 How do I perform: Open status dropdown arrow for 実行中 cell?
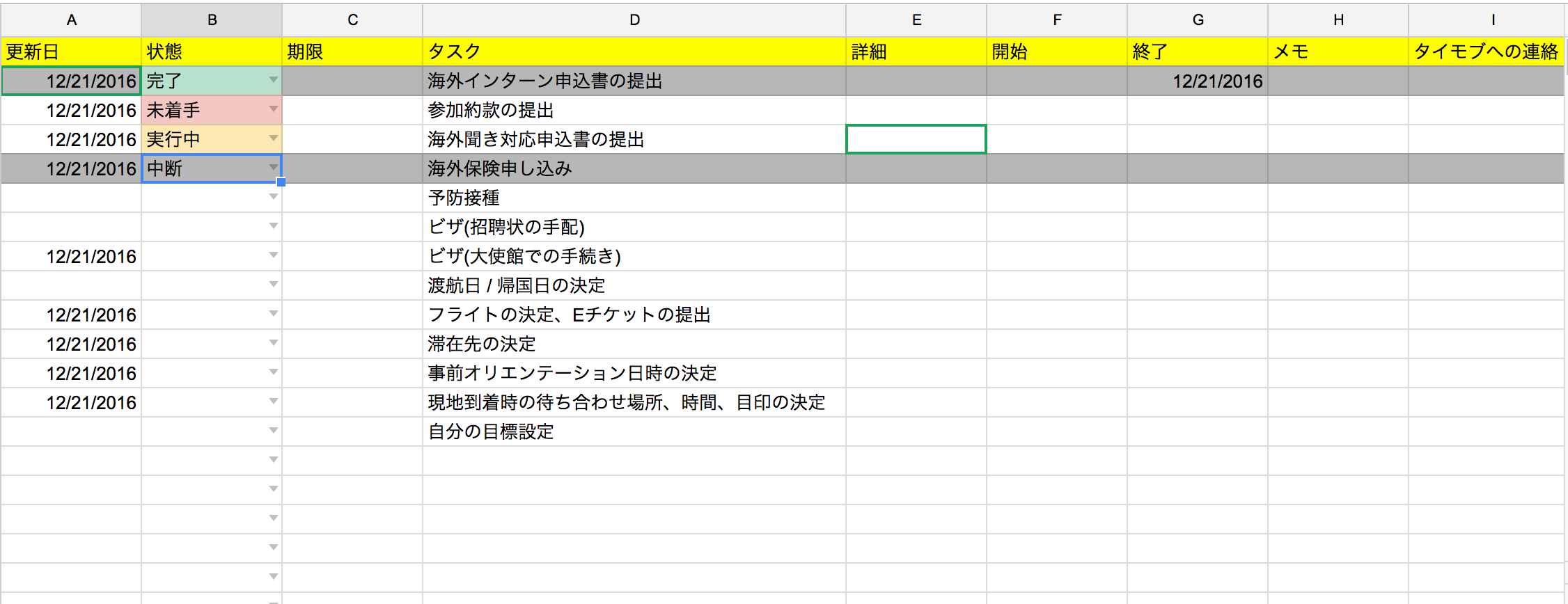pos(274,138)
